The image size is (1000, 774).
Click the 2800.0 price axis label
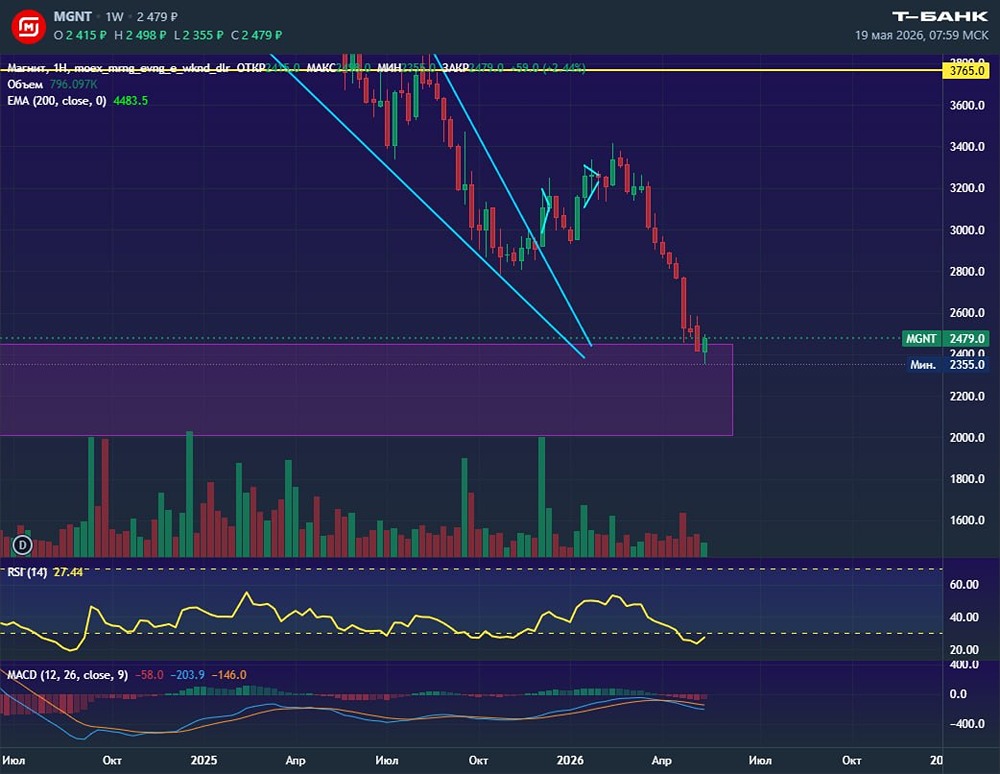point(967,272)
